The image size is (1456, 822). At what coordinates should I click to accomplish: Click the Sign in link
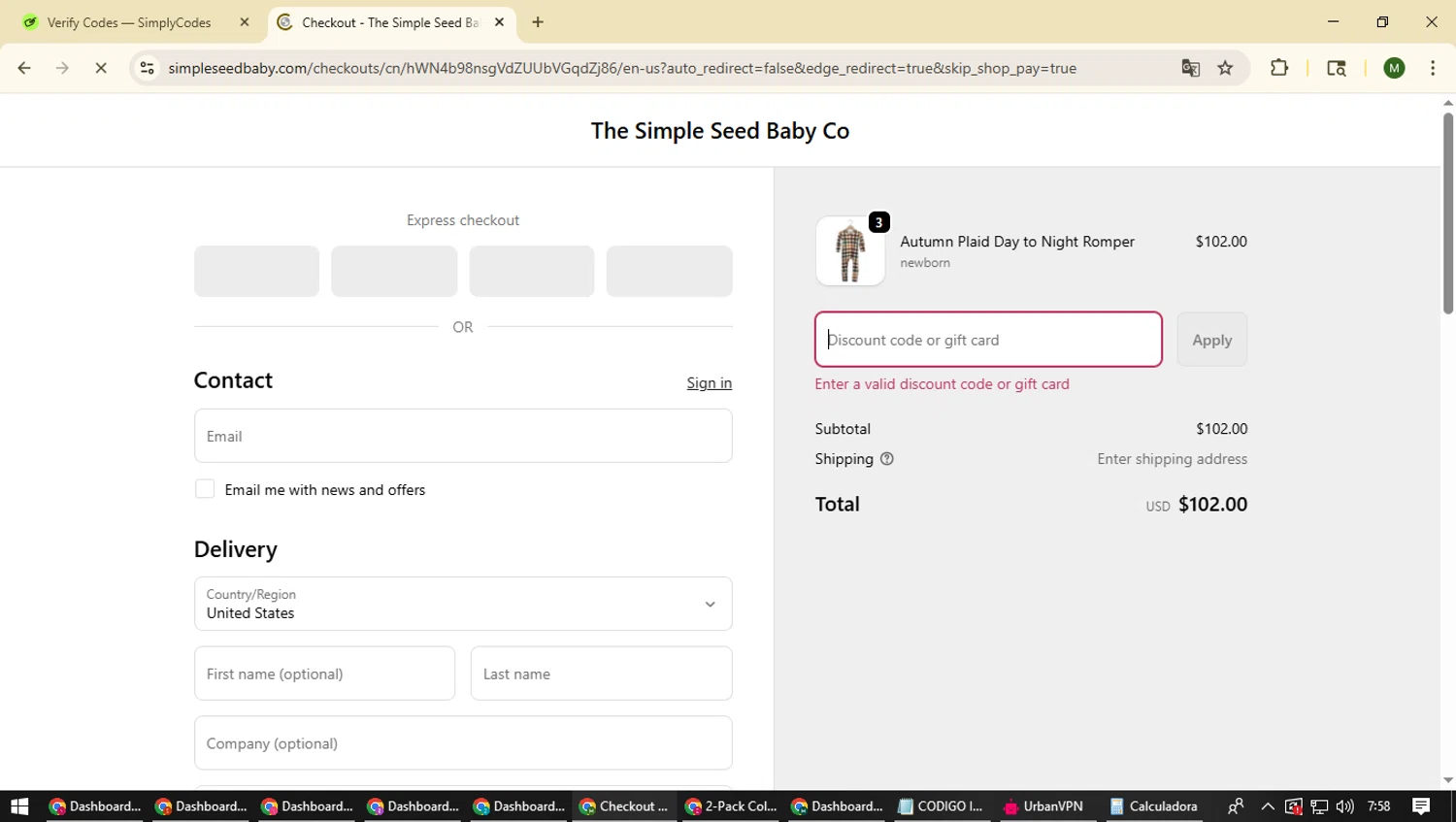click(710, 383)
